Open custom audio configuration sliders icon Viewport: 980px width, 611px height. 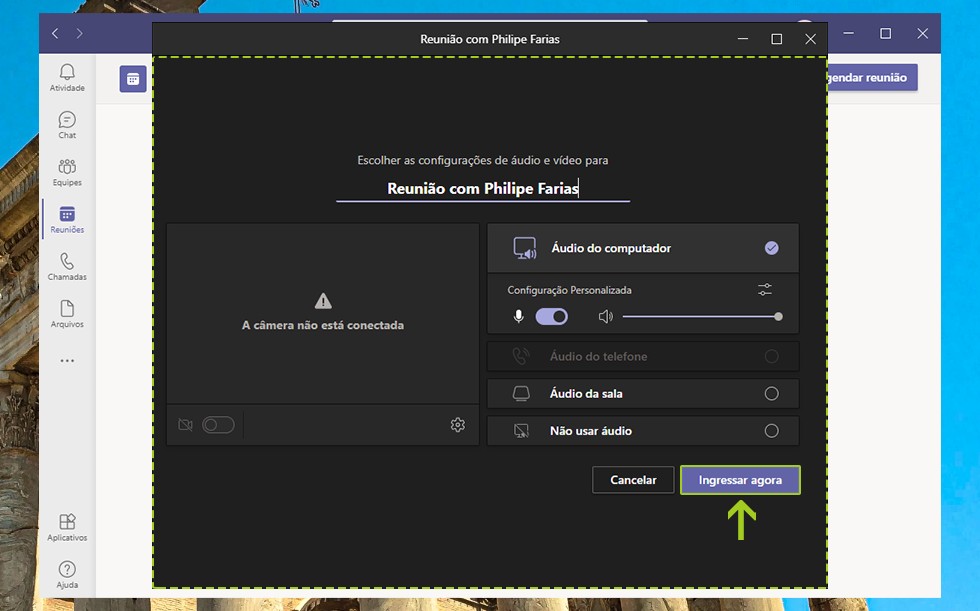point(765,290)
